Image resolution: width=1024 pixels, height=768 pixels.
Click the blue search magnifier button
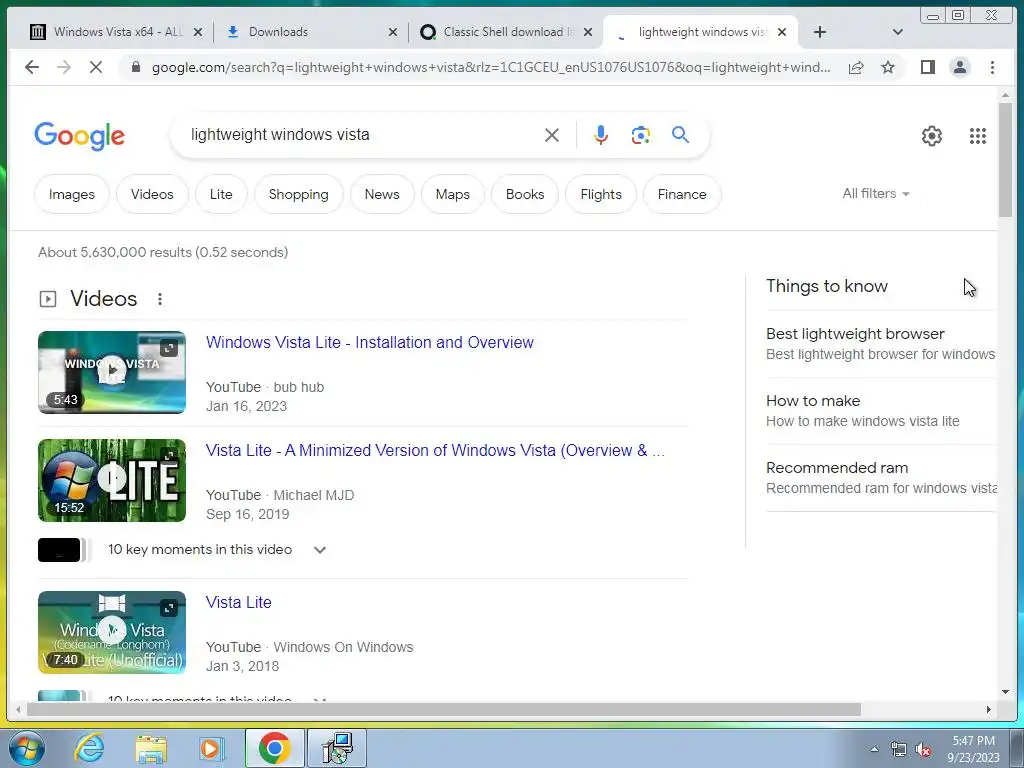680,135
